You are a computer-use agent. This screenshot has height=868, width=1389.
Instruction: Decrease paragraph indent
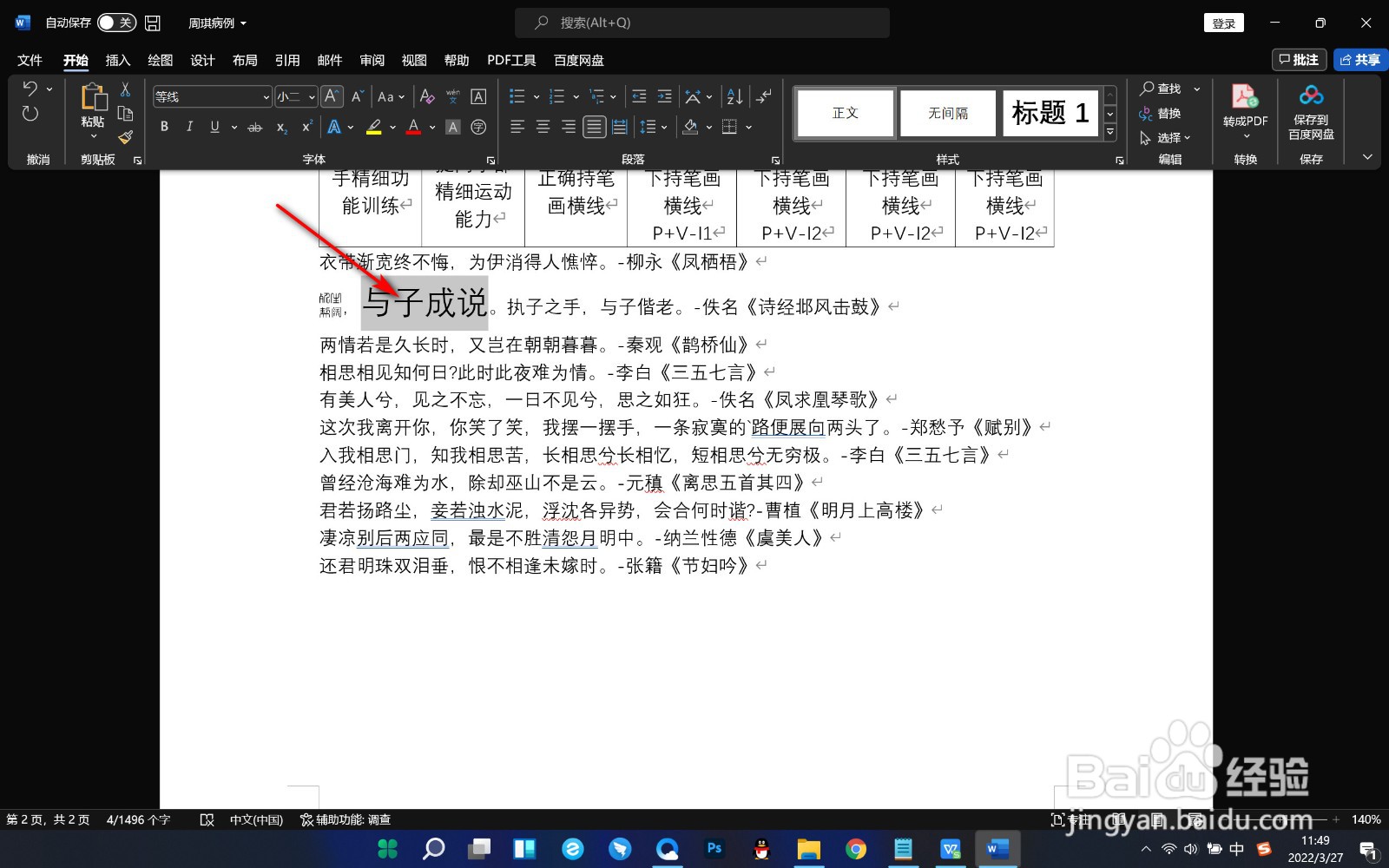(640, 96)
